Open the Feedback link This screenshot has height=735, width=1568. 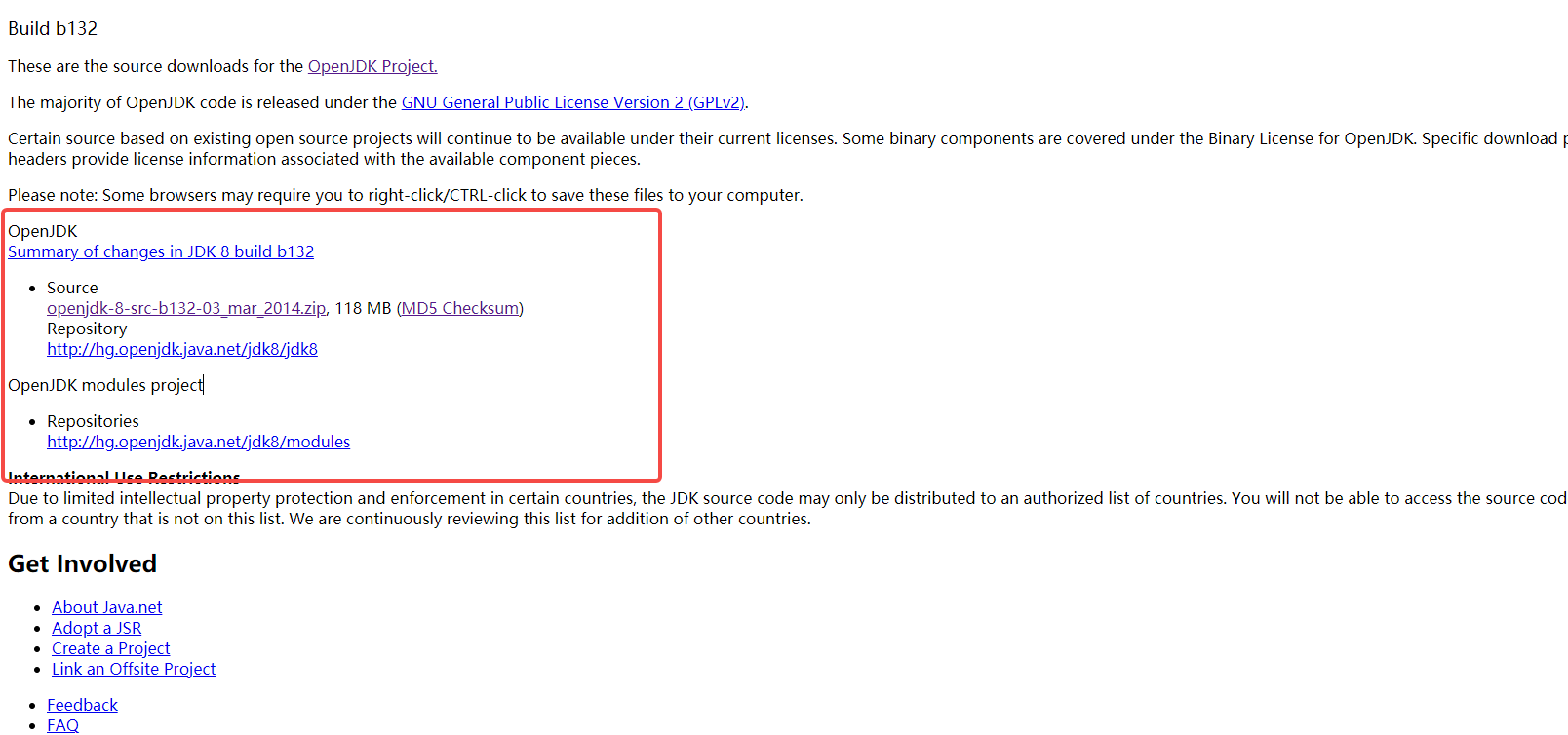point(82,705)
